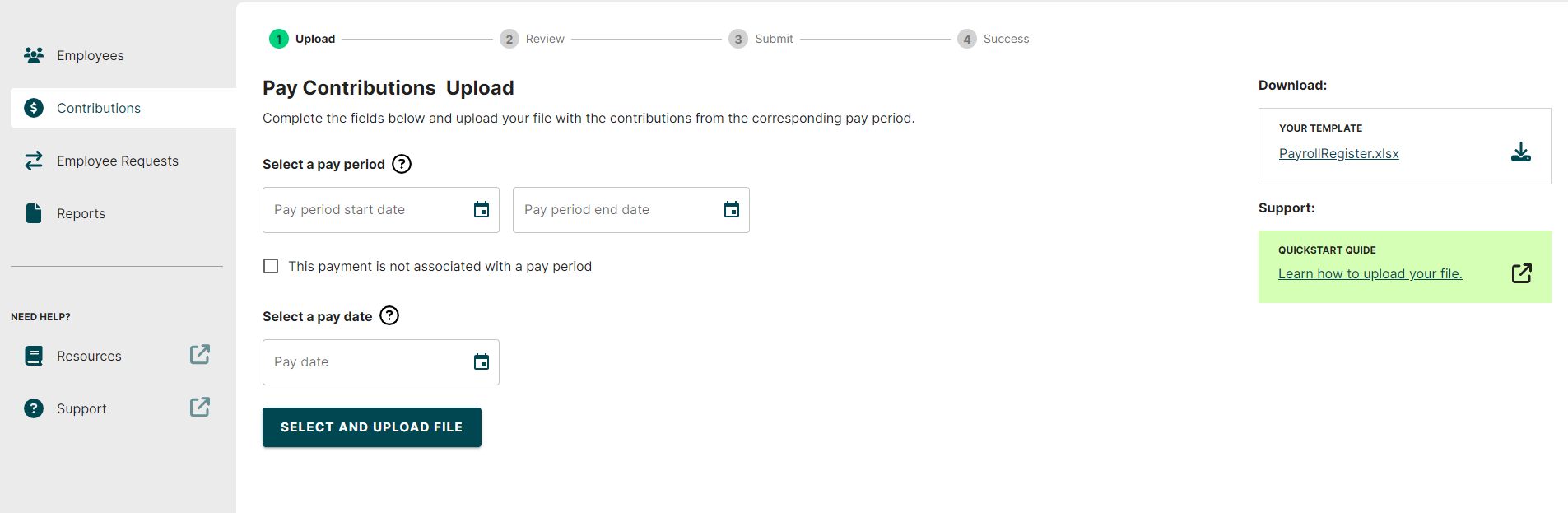Click external link icon beside Support

[x=200, y=407]
